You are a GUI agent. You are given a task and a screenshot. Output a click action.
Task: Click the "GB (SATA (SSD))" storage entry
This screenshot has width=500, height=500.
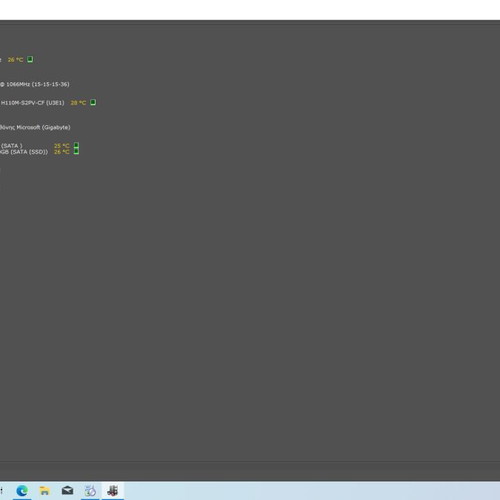coord(24,152)
